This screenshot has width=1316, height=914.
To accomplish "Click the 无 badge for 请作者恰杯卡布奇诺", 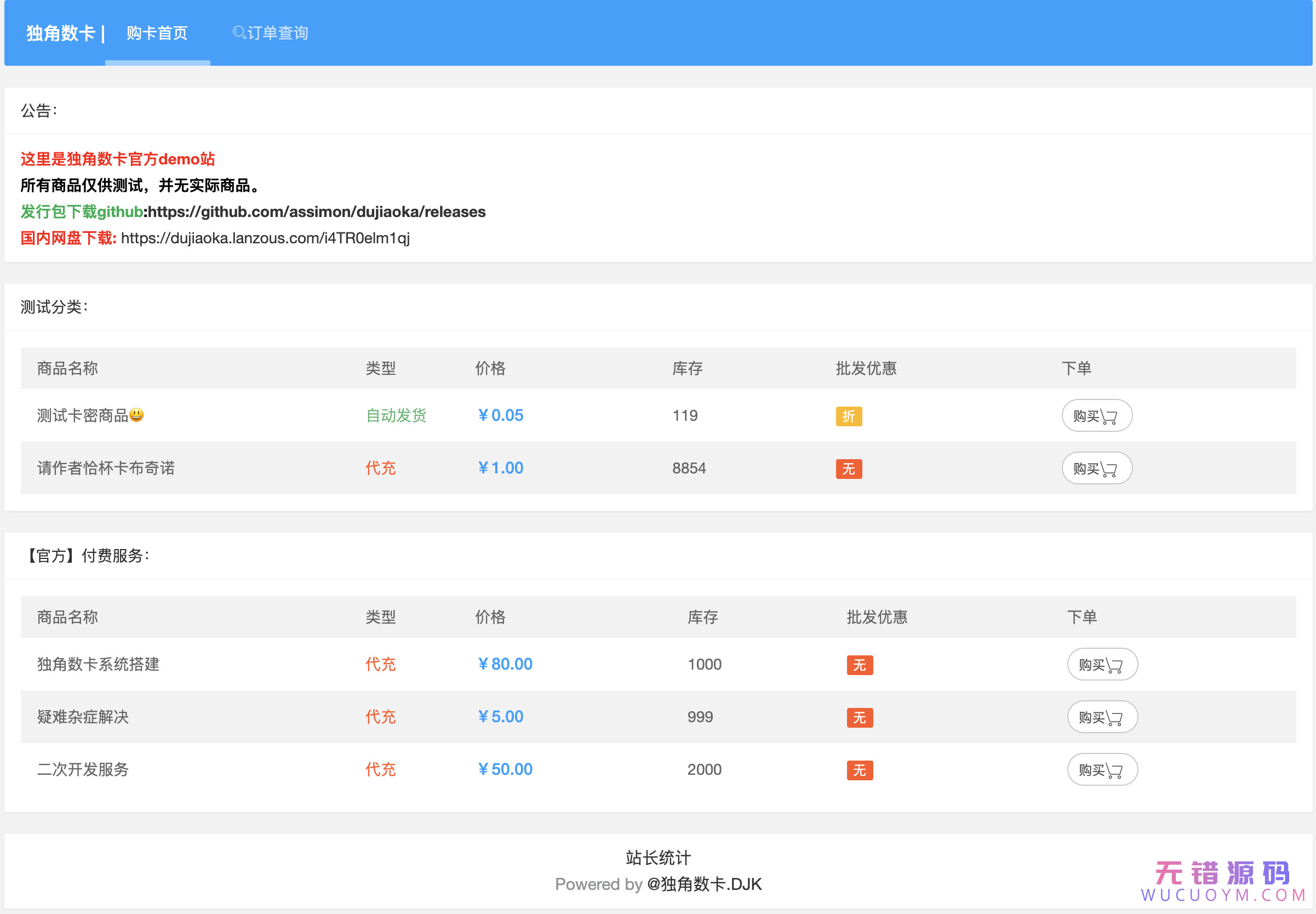I will (x=848, y=469).
